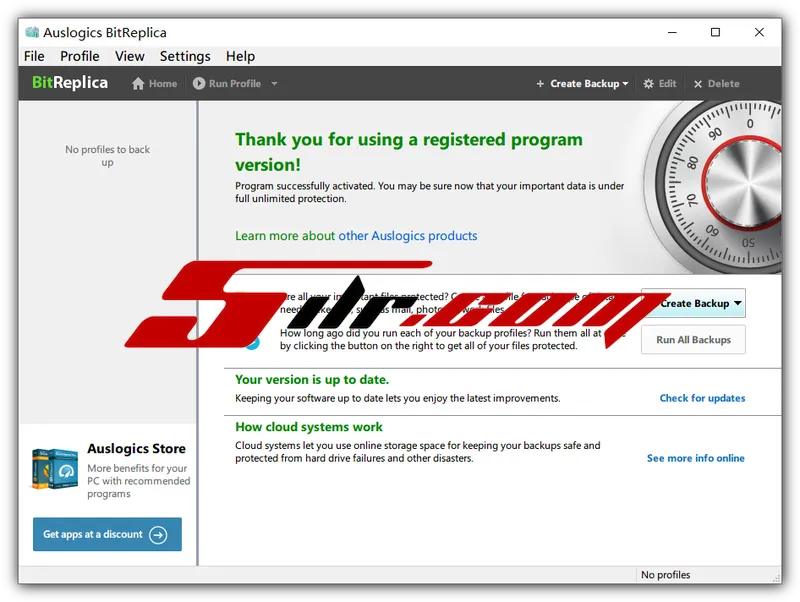Click the Run All Backups button
This screenshot has width=800, height=602.
[693, 340]
